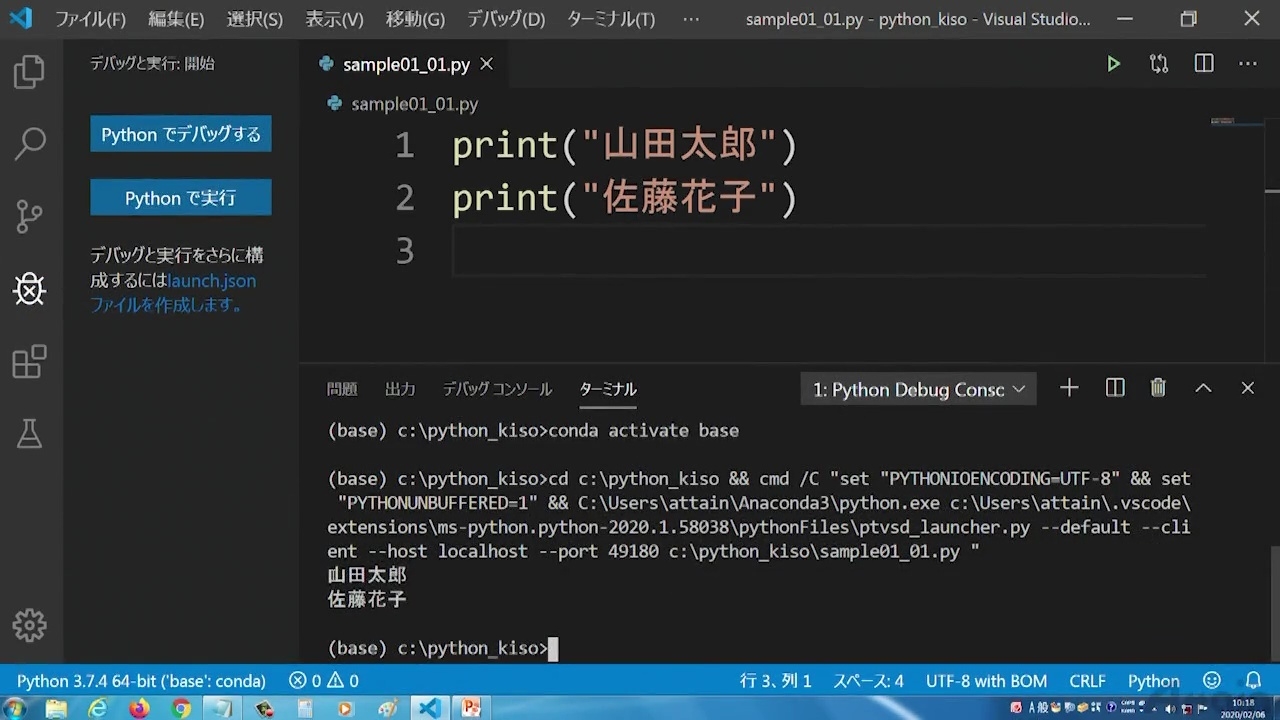Create a new terminal with the plus icon
The width and height of the screenshot is (1280, 720).
(x=1068, y=388)
